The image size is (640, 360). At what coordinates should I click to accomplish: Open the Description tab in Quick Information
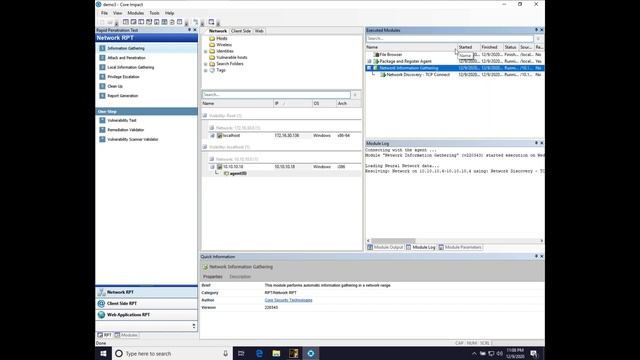(x=240, y=277)
